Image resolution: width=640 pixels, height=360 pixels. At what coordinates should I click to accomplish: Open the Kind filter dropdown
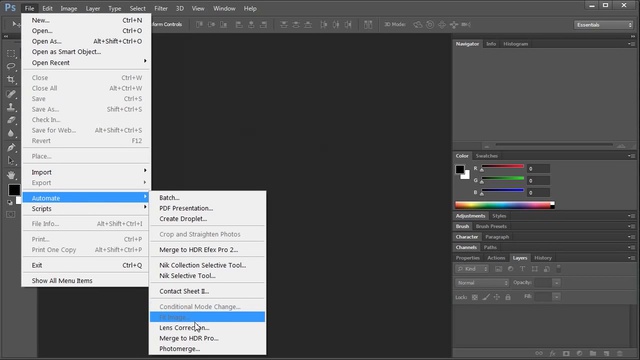[x=472, y=269]
